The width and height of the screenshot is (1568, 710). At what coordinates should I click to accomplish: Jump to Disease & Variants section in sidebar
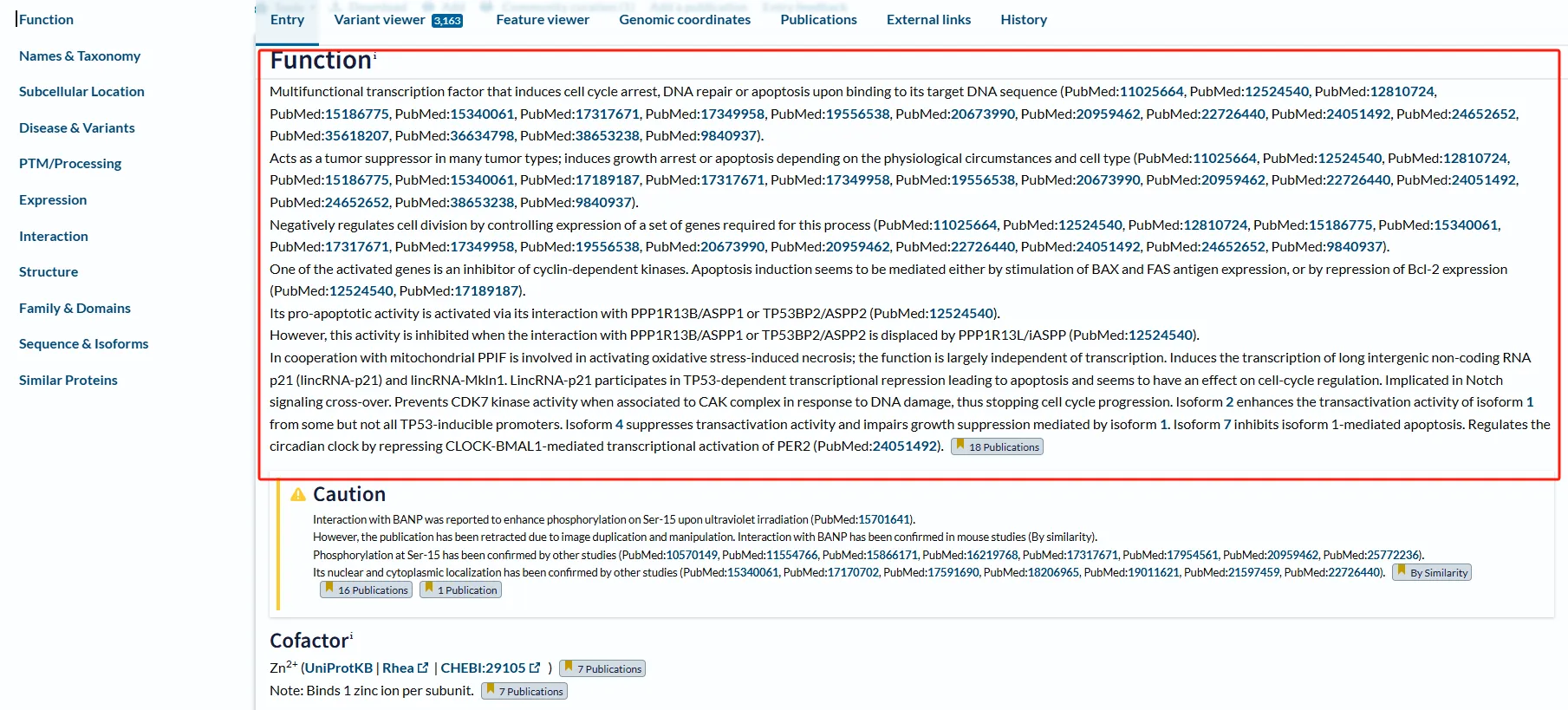(77, 128)
